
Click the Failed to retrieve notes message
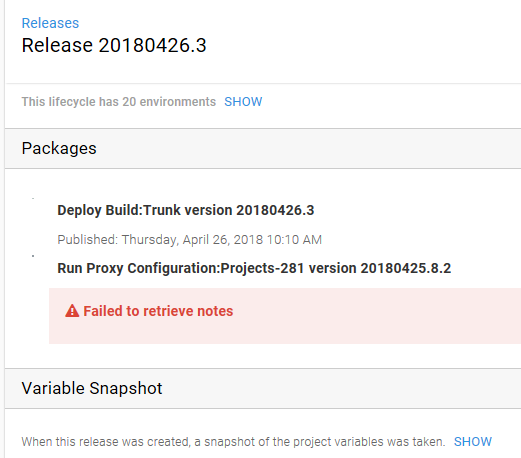tap(158, 311)
